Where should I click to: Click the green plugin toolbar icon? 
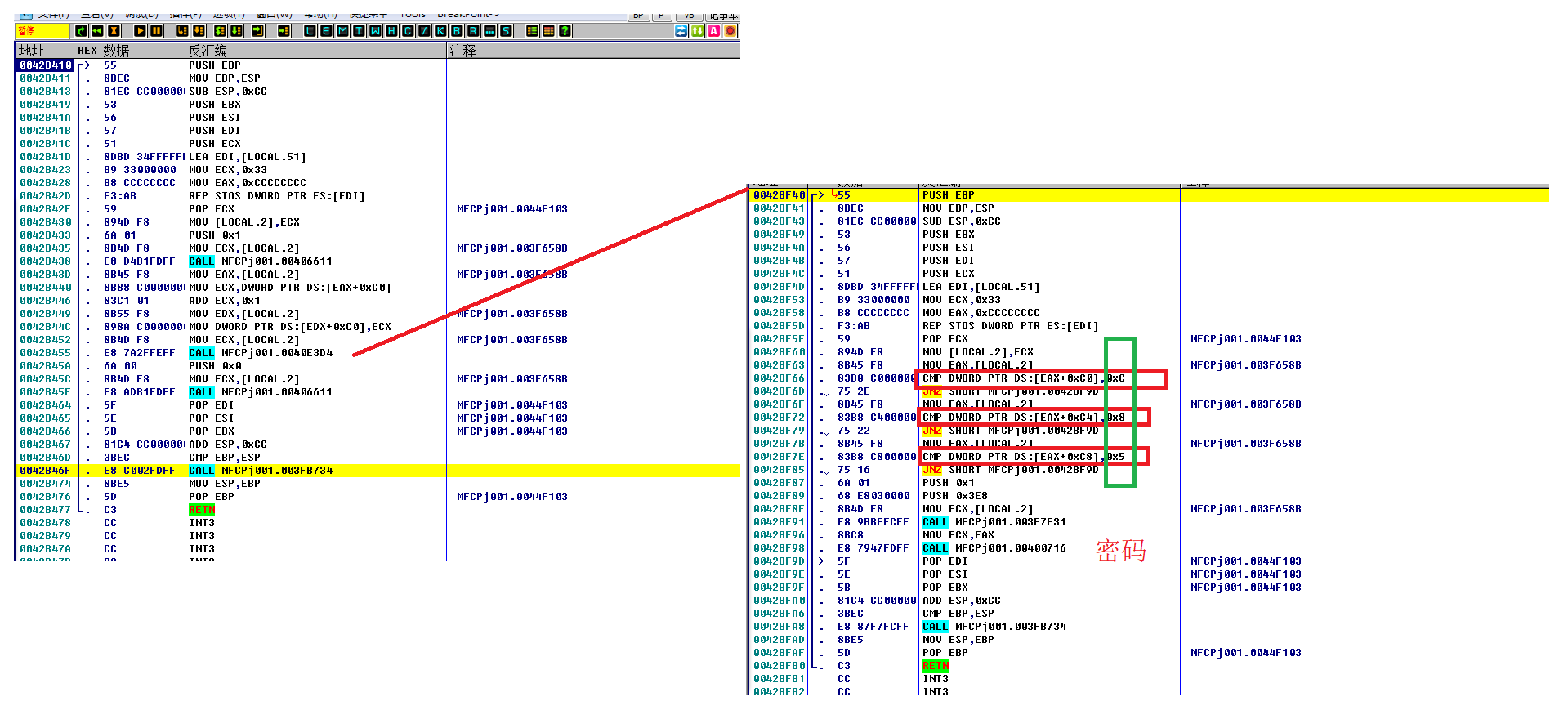697,31
